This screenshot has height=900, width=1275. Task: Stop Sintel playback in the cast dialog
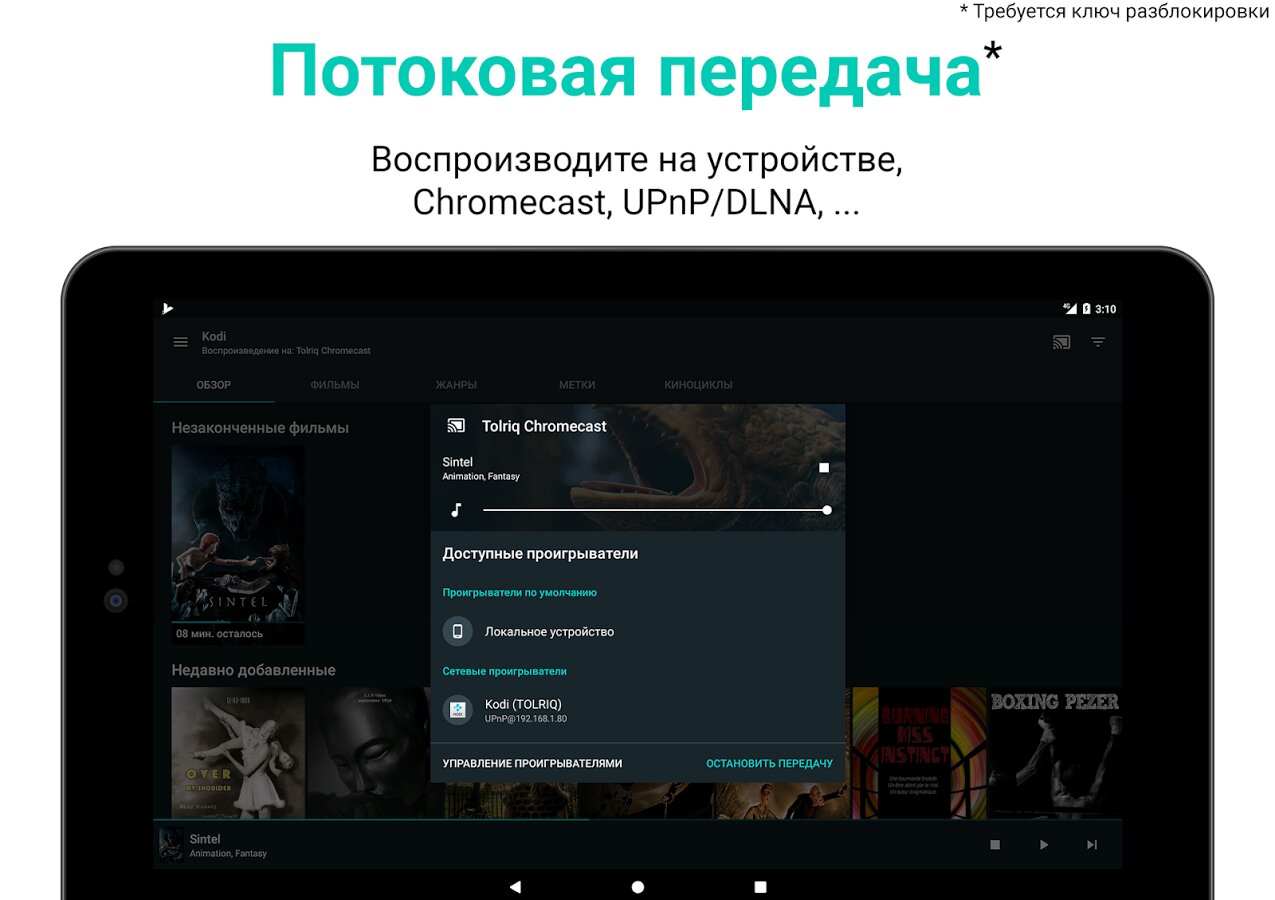[824, 467]
